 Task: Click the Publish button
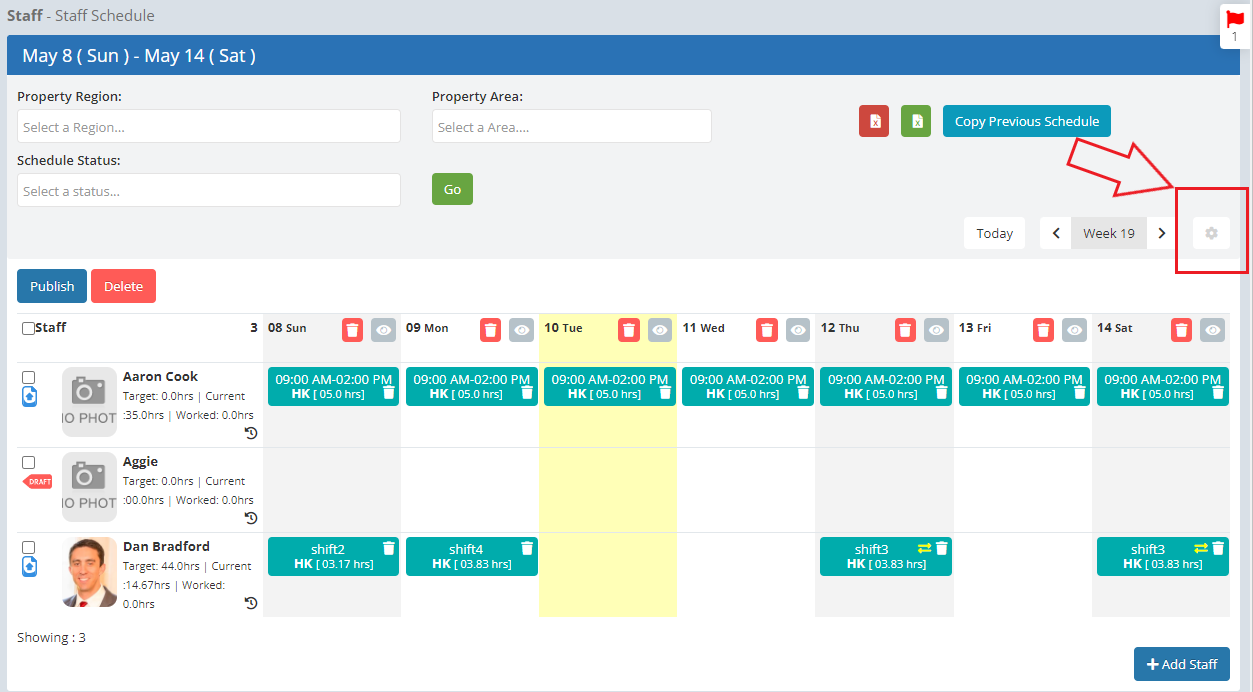click(52, 286)
